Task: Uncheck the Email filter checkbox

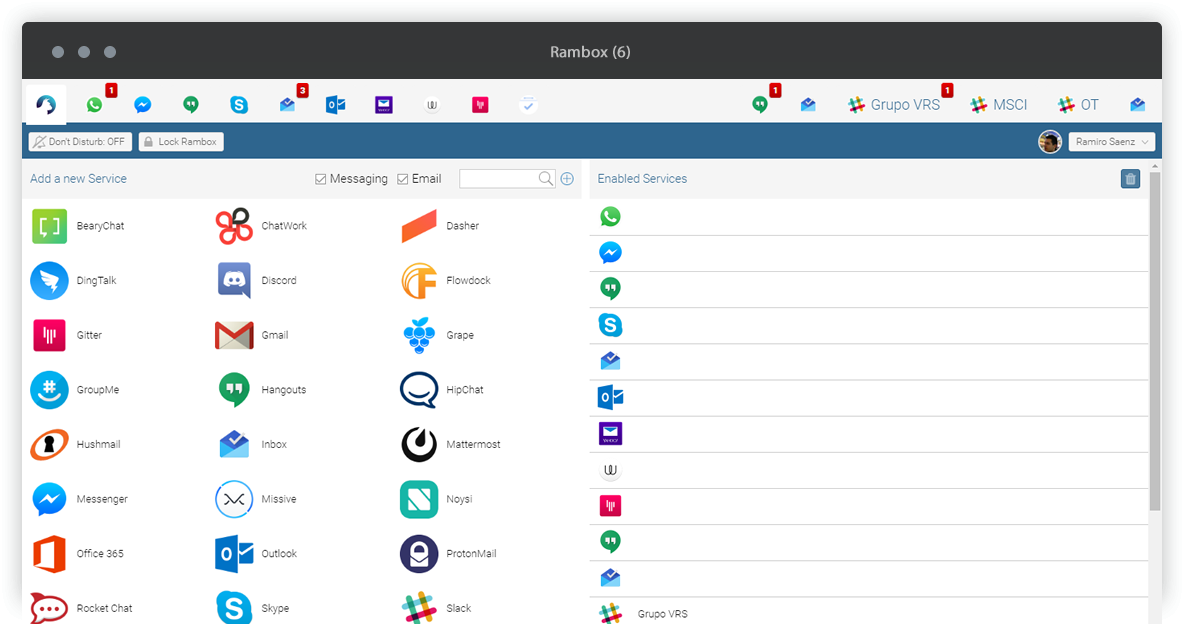Action: [402, 179]
